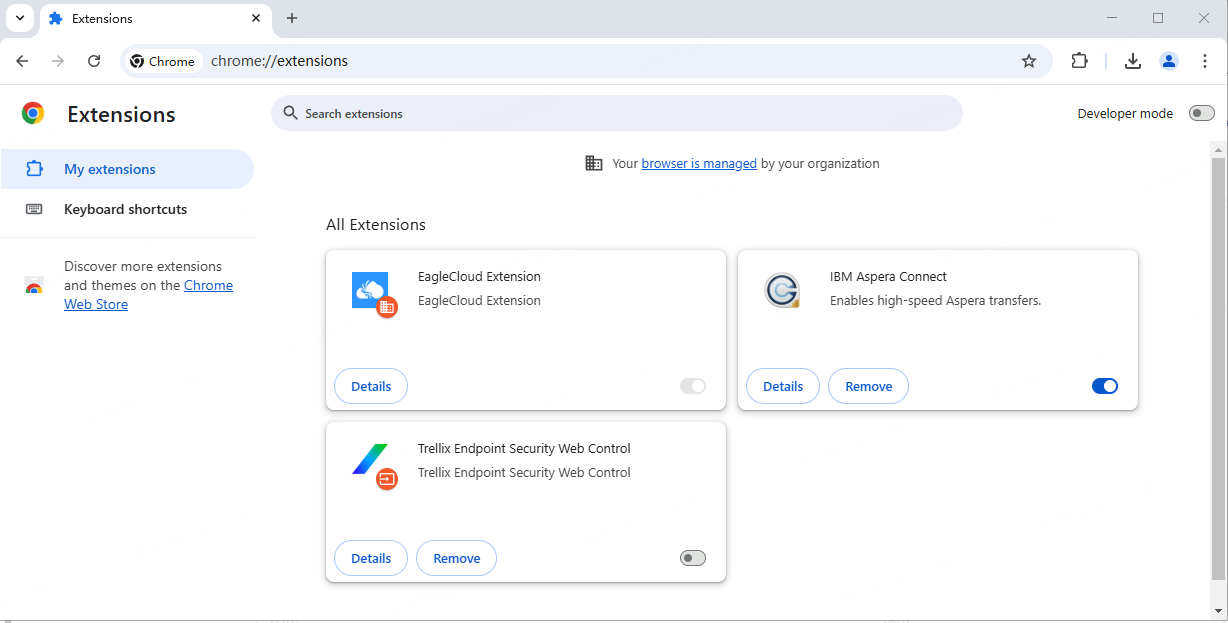The height and width of the screenshot is (623, 1228).
Task: Click the Chrome label in the address bar
Action: point(163,61)
